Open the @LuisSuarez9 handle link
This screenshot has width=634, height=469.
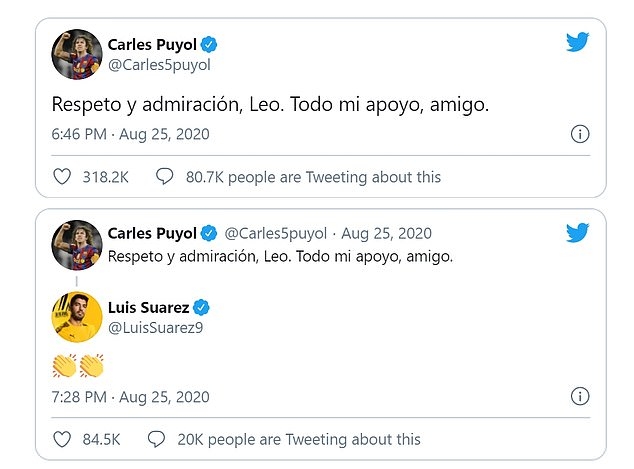point(157,327)
